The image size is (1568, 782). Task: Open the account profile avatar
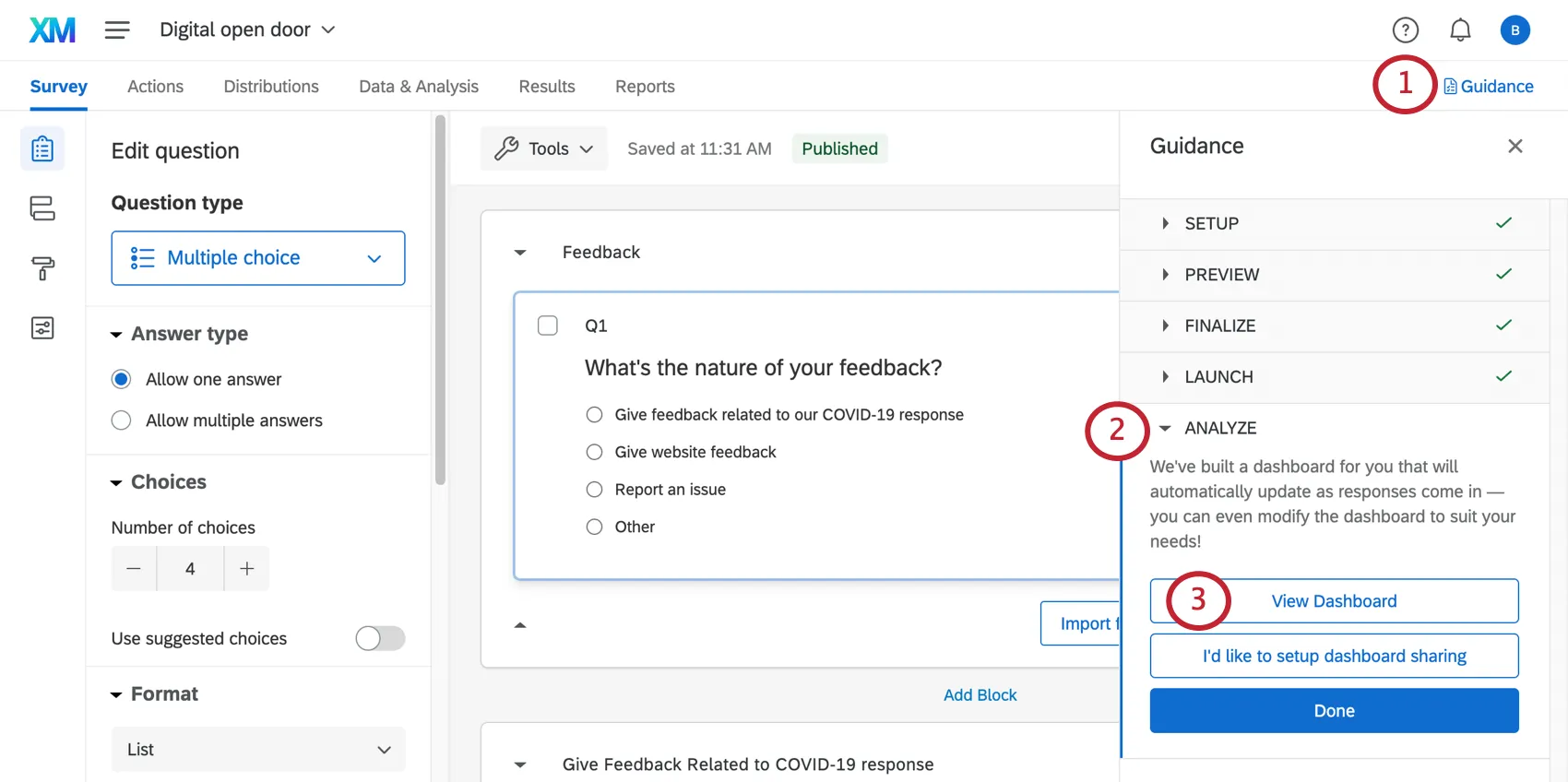1515,30
